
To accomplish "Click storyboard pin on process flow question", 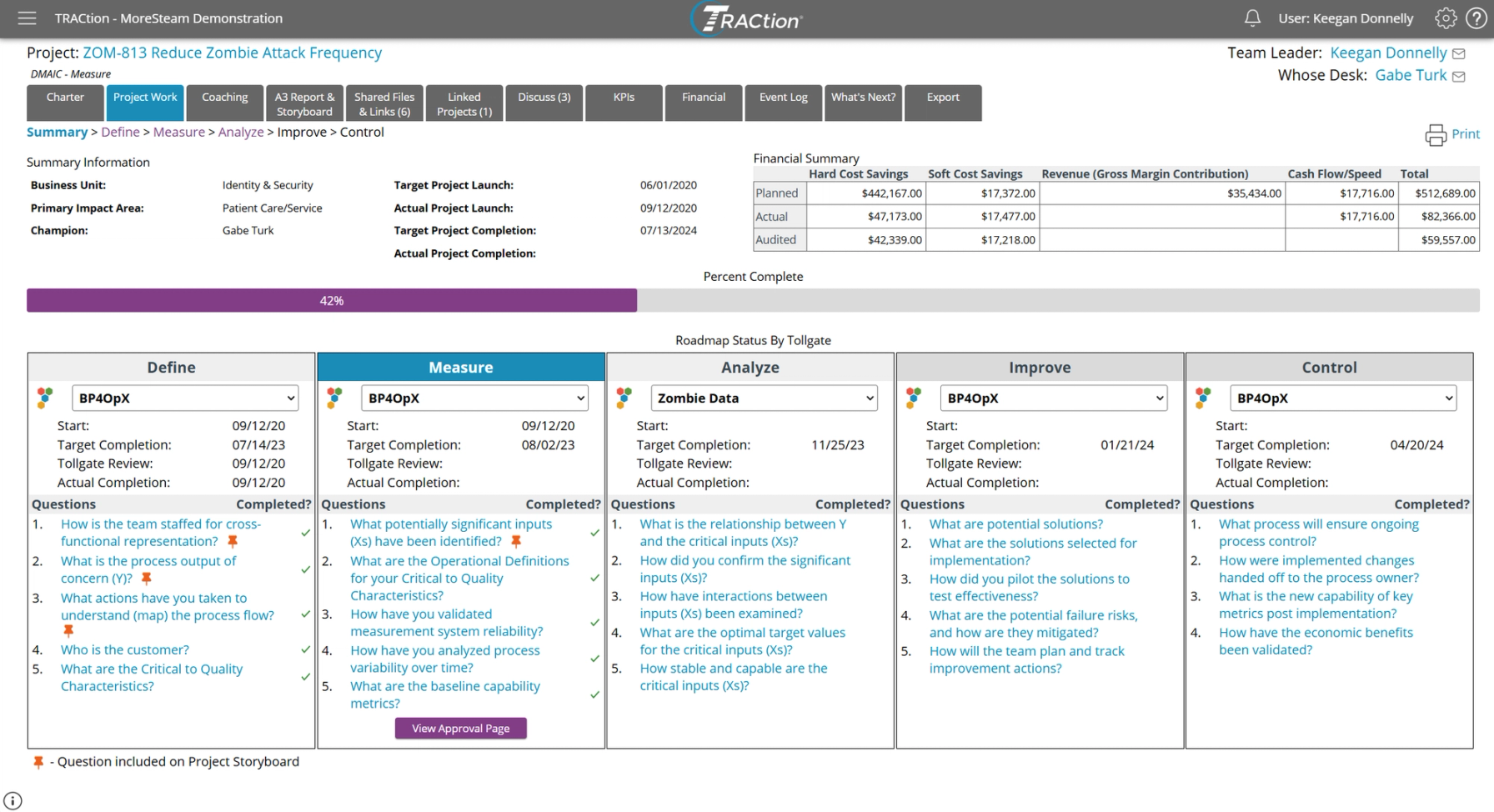I will 68,632.
